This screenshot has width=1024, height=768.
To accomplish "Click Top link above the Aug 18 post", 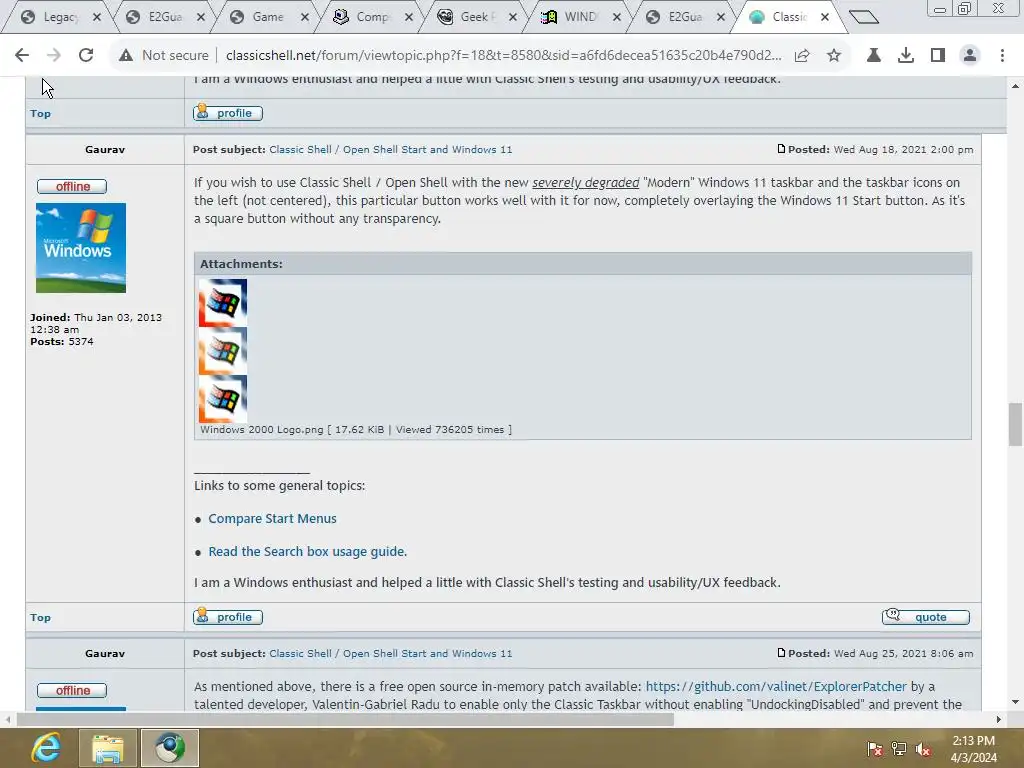I will tap(40, 114).
